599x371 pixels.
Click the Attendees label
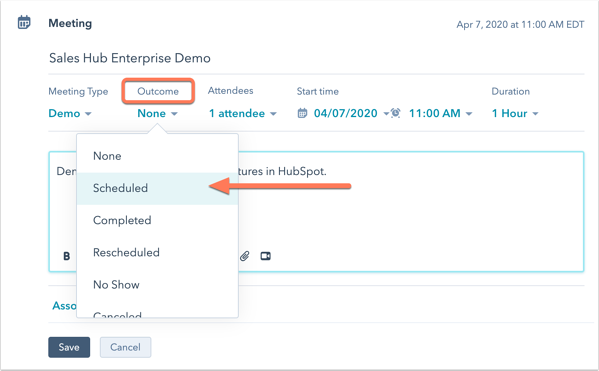tap(230, 91)
